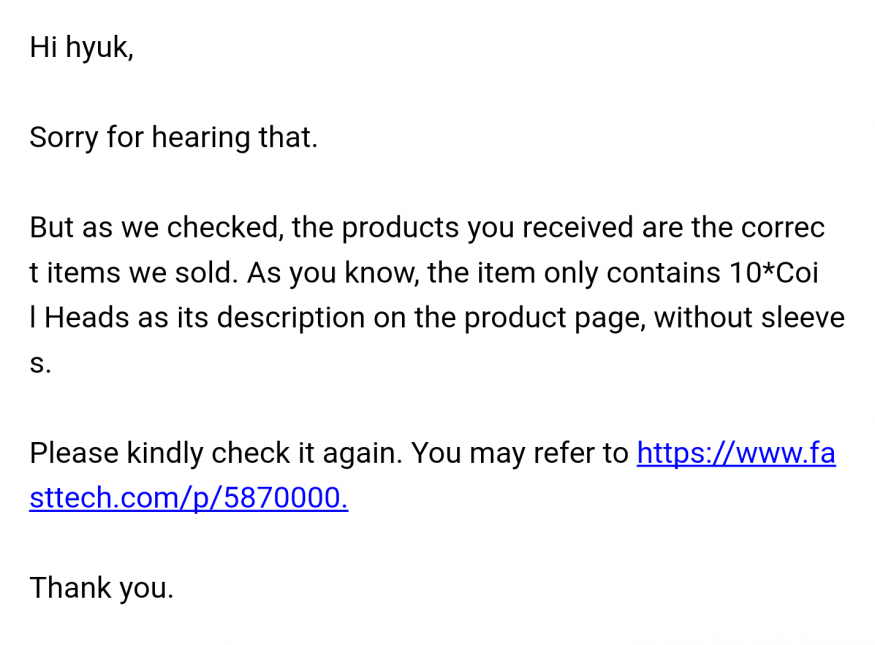Click the word 'Sorry'
This screenshot has height=645, width=875.
pyautogui.click(x=62, y=137)
